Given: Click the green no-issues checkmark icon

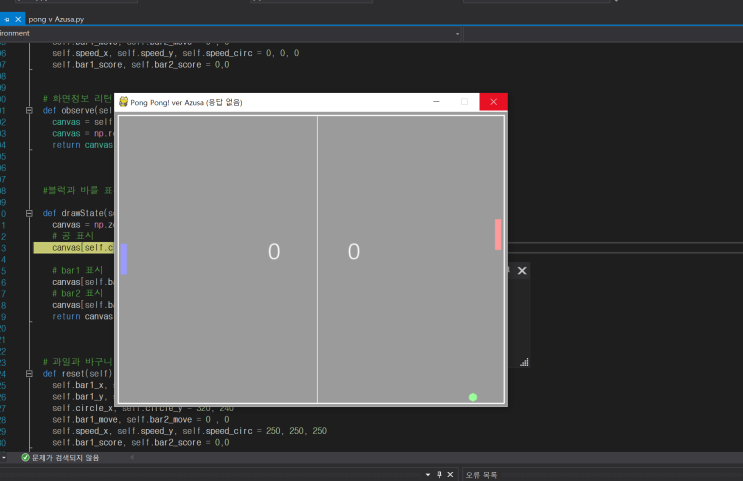Looking at the screenshot, I should (26, 457).
